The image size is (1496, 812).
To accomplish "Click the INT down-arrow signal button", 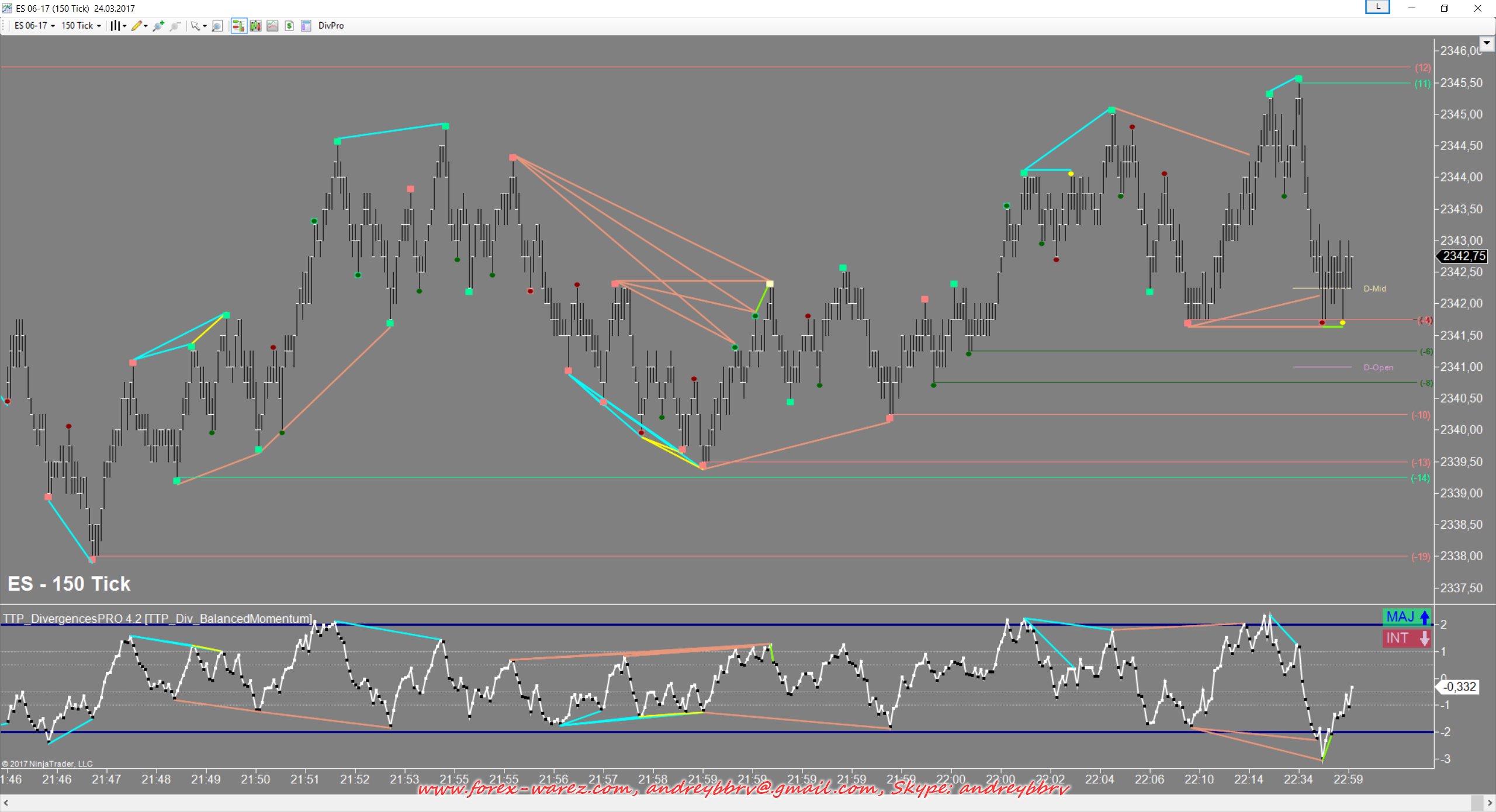I will coord(1408,638).
